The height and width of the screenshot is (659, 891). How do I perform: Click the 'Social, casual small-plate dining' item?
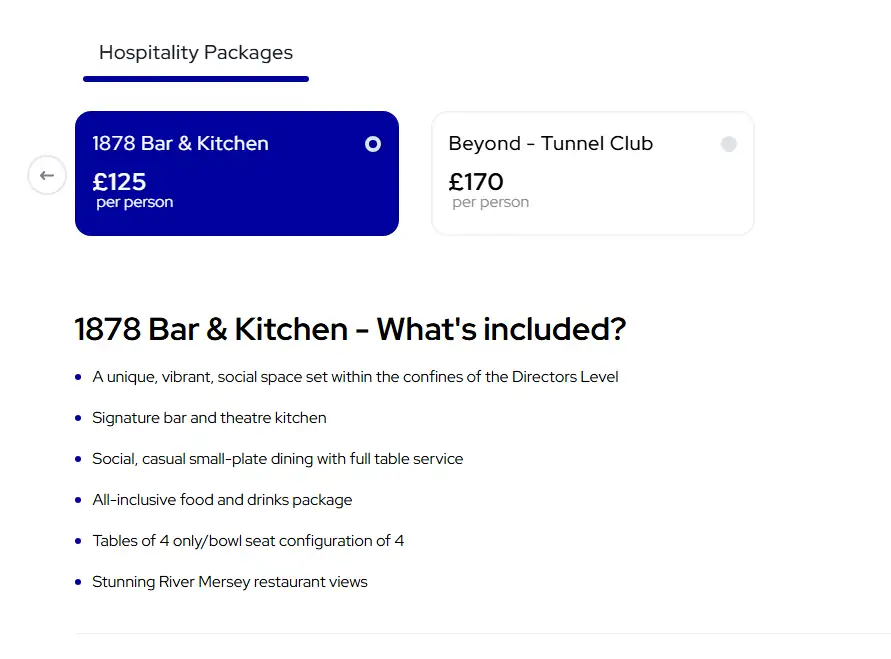tap(278, 459)
